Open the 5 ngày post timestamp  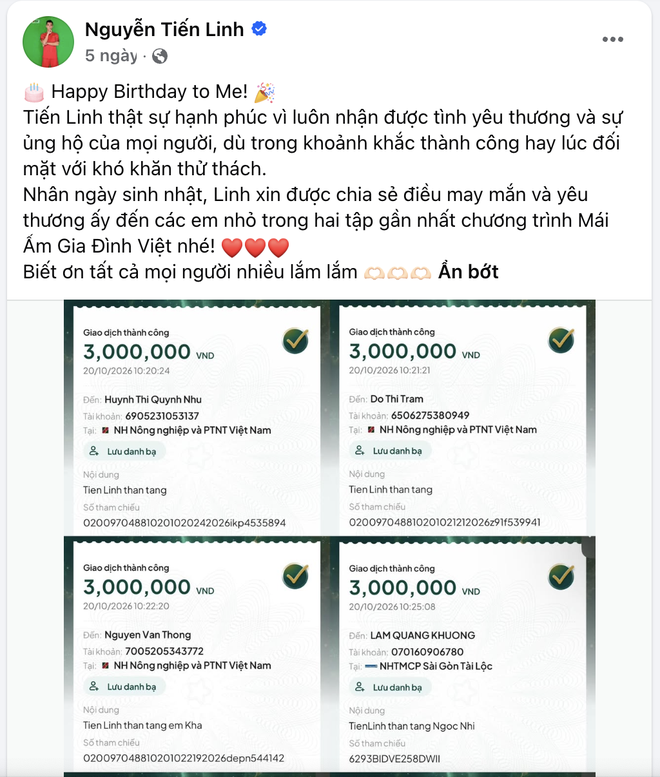111,56
